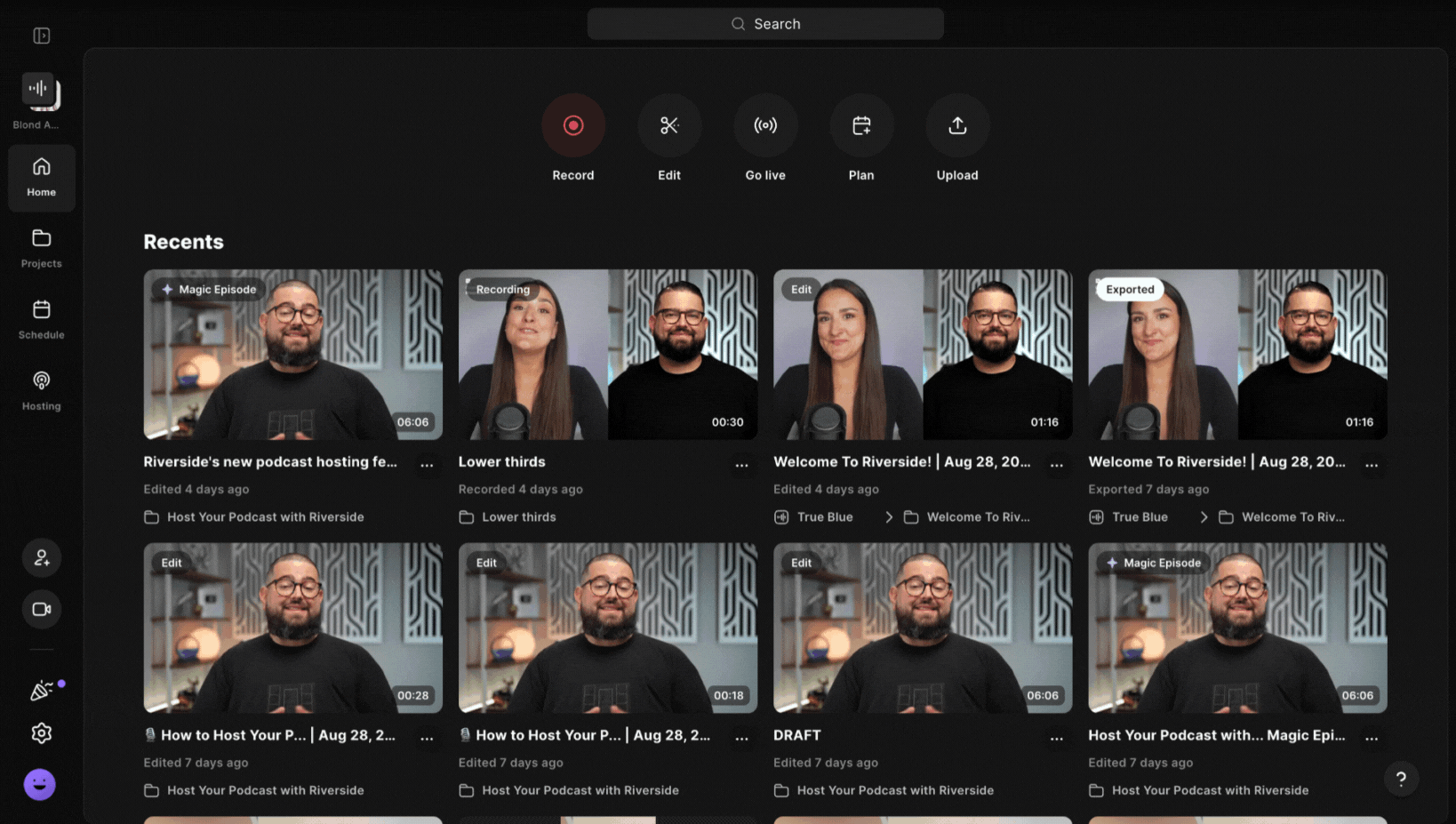Click the Search field at the top
Image resolution: width=1456 pixels, height=824 pixels.
pos(765,24)
